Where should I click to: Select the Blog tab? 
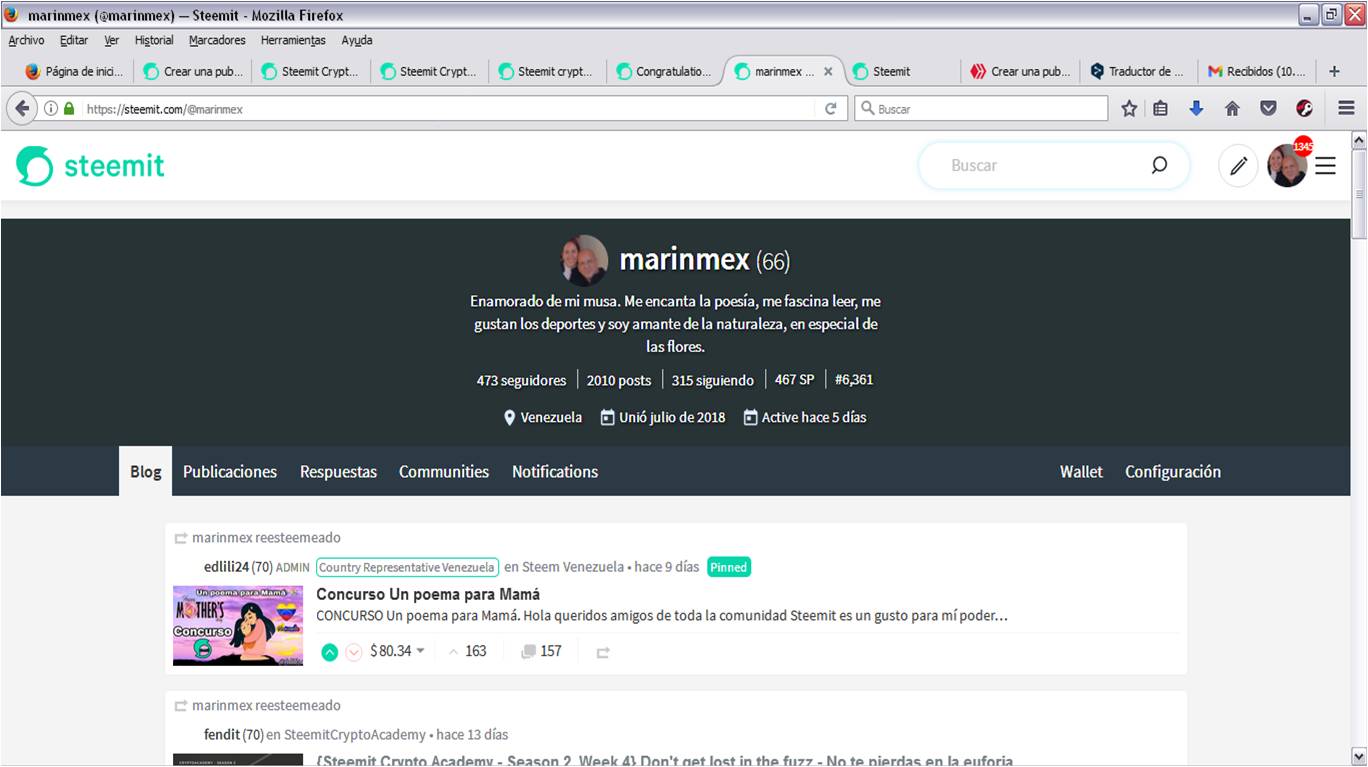pyautogui.click(x=145, y=471)
